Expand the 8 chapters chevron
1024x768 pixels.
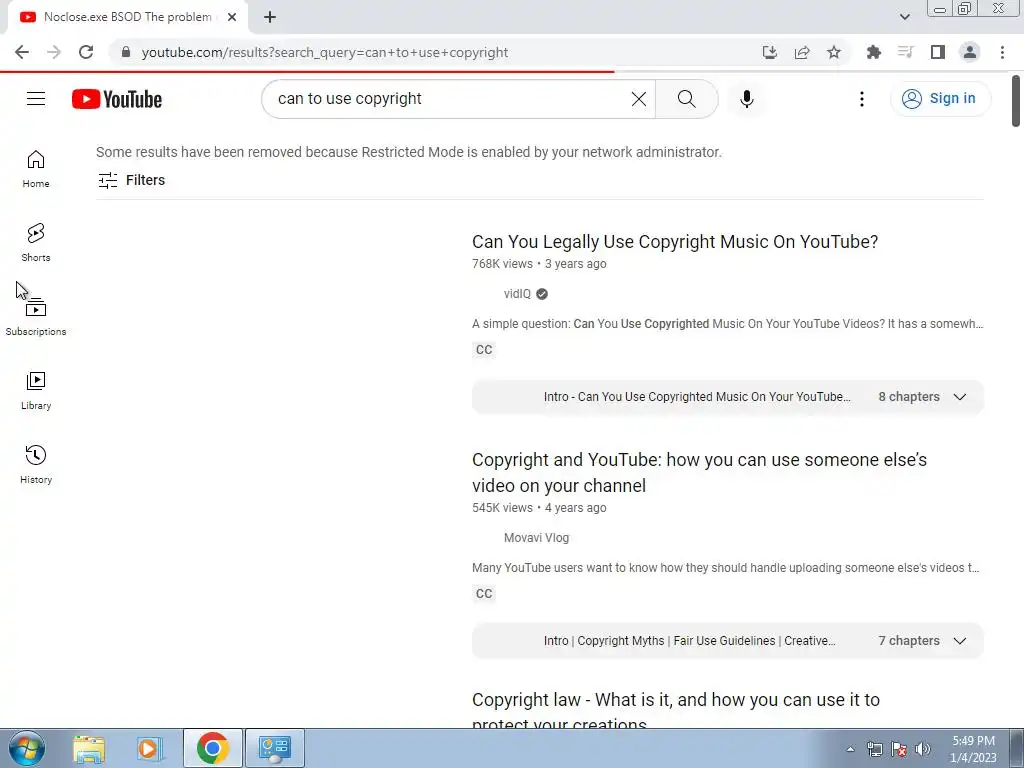pos(959,397)
